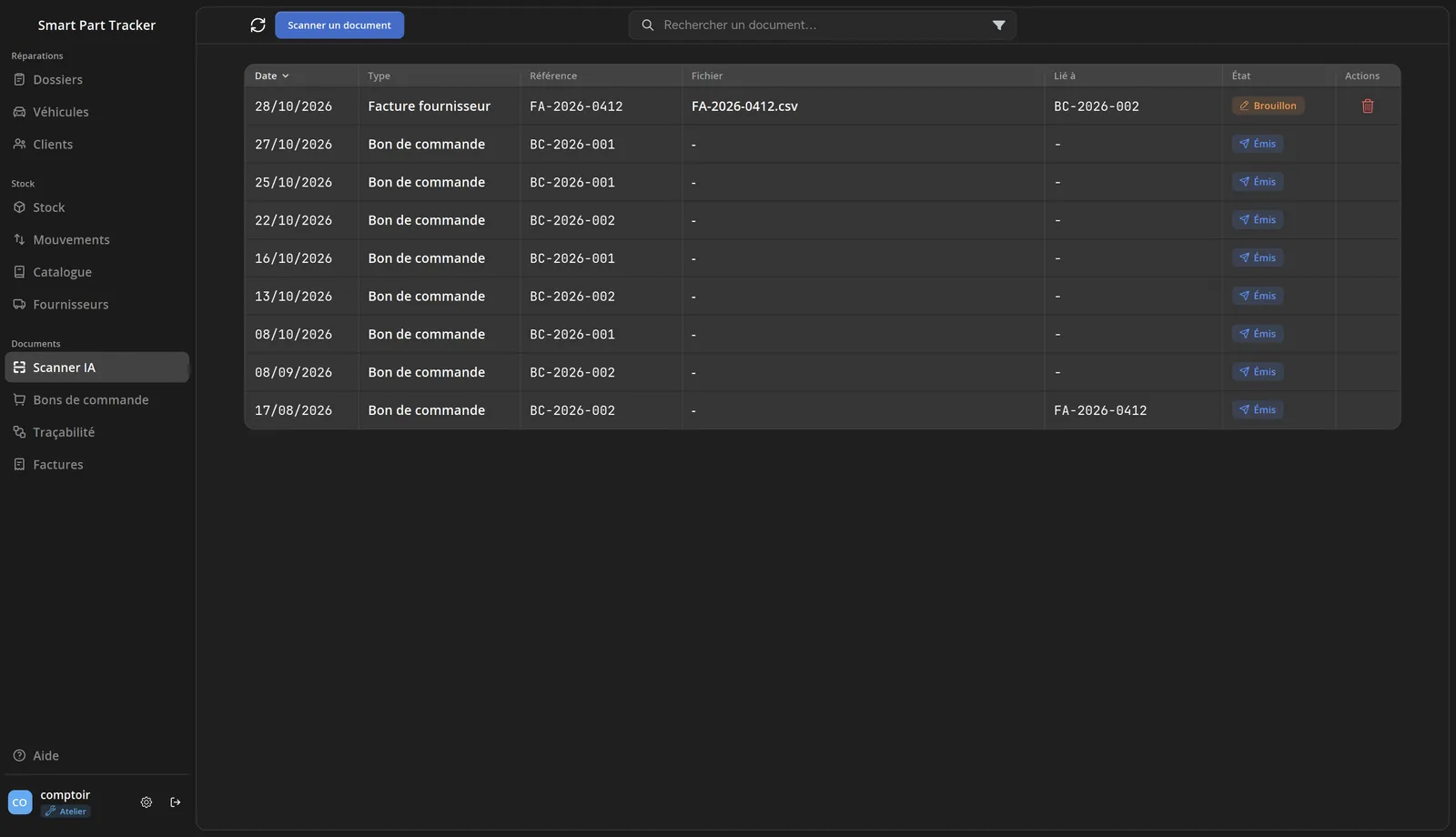
Task: Click Émis badge on the 17/08/2026 row
Action: (x=1258, y=410)
